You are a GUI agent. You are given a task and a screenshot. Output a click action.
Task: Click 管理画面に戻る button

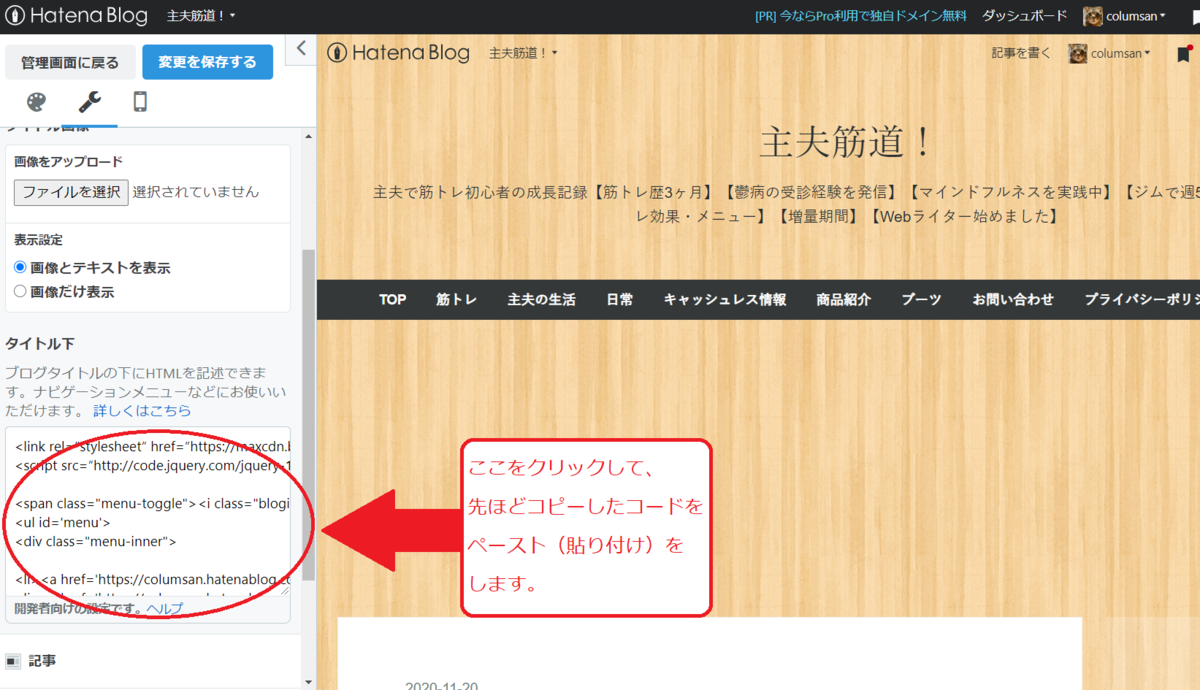tap(70, 62)
